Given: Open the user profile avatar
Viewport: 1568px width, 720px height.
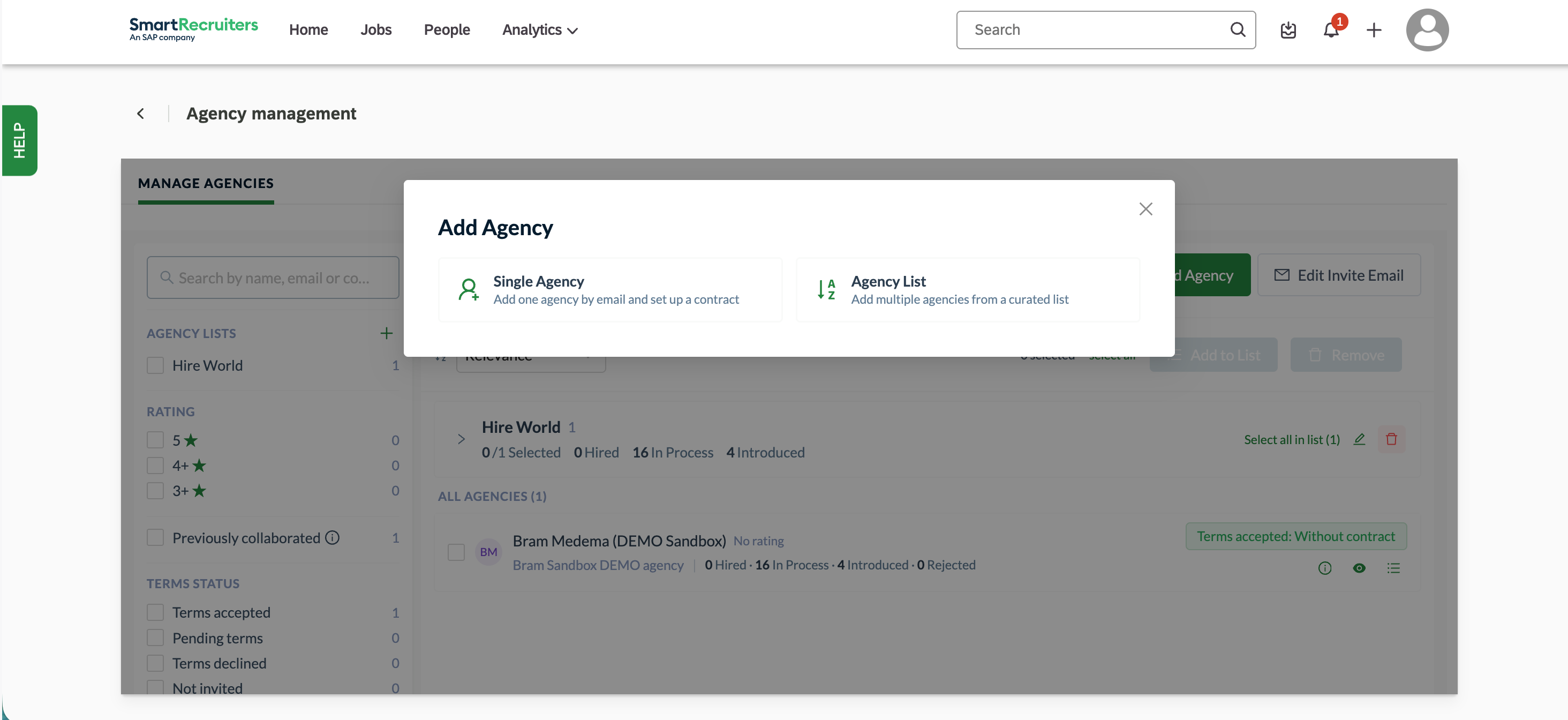Looking at the screenshot, I should (x=1427, y=30).
